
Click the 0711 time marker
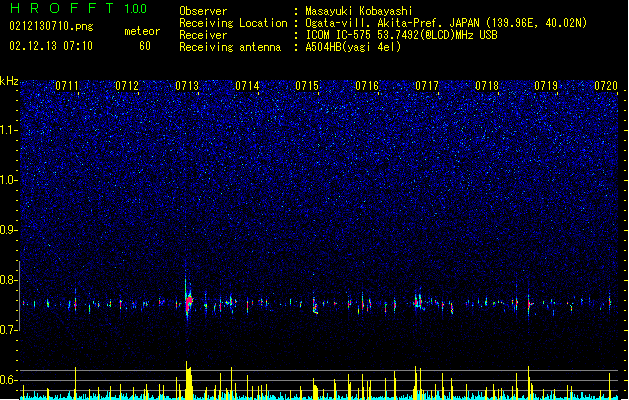coord(67,85)
